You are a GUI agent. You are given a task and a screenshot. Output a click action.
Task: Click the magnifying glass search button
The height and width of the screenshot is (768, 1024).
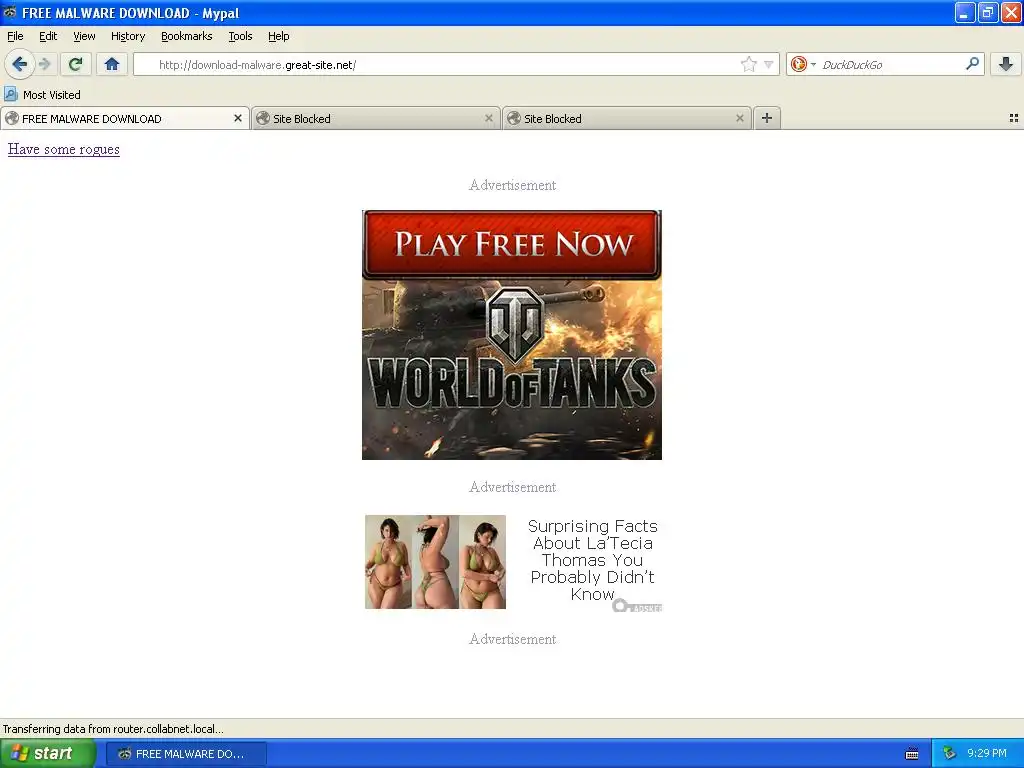coord(972,64)
